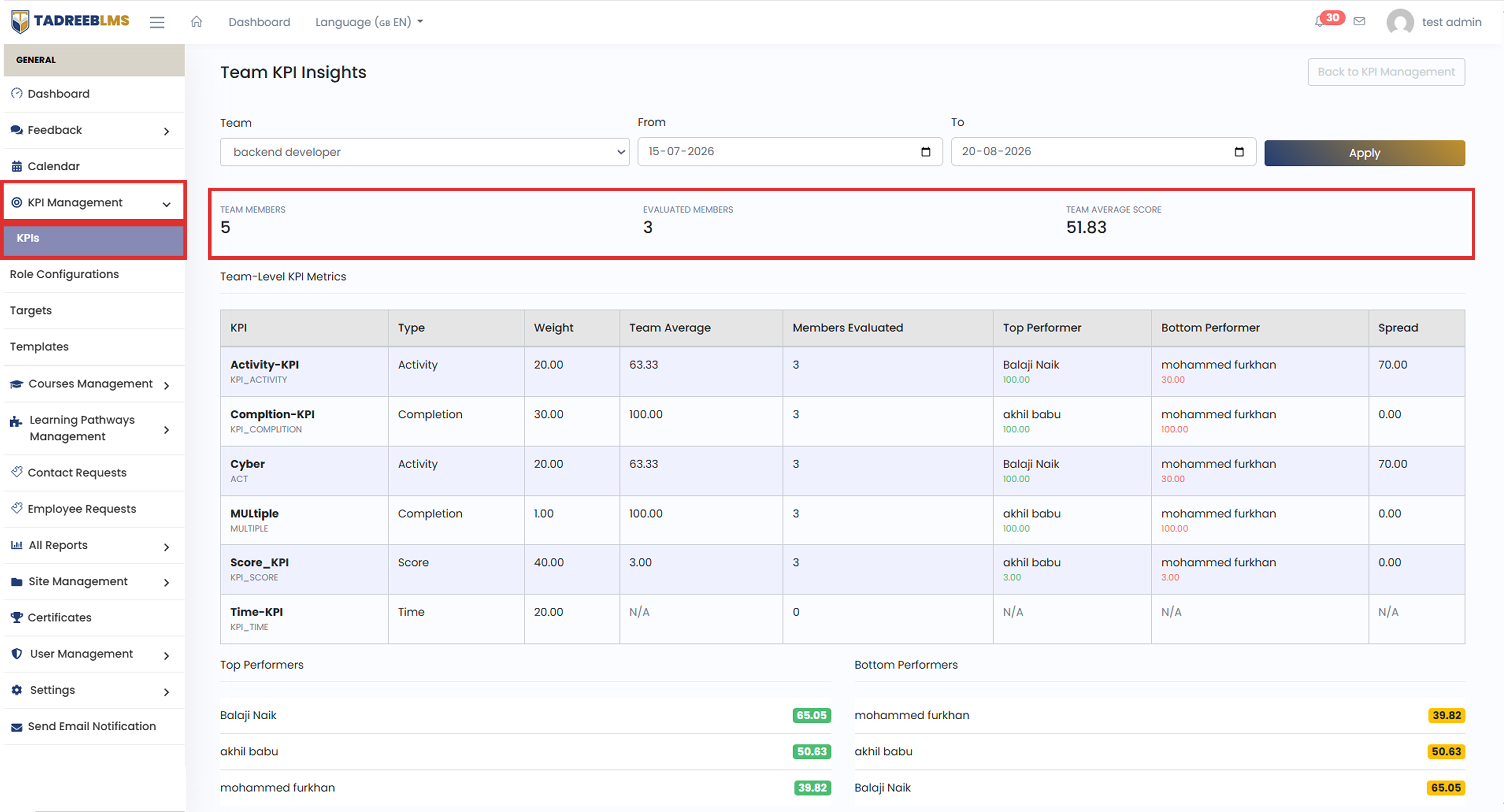Expand User Management chevron
1504x812 pixels.
point(167,655)
